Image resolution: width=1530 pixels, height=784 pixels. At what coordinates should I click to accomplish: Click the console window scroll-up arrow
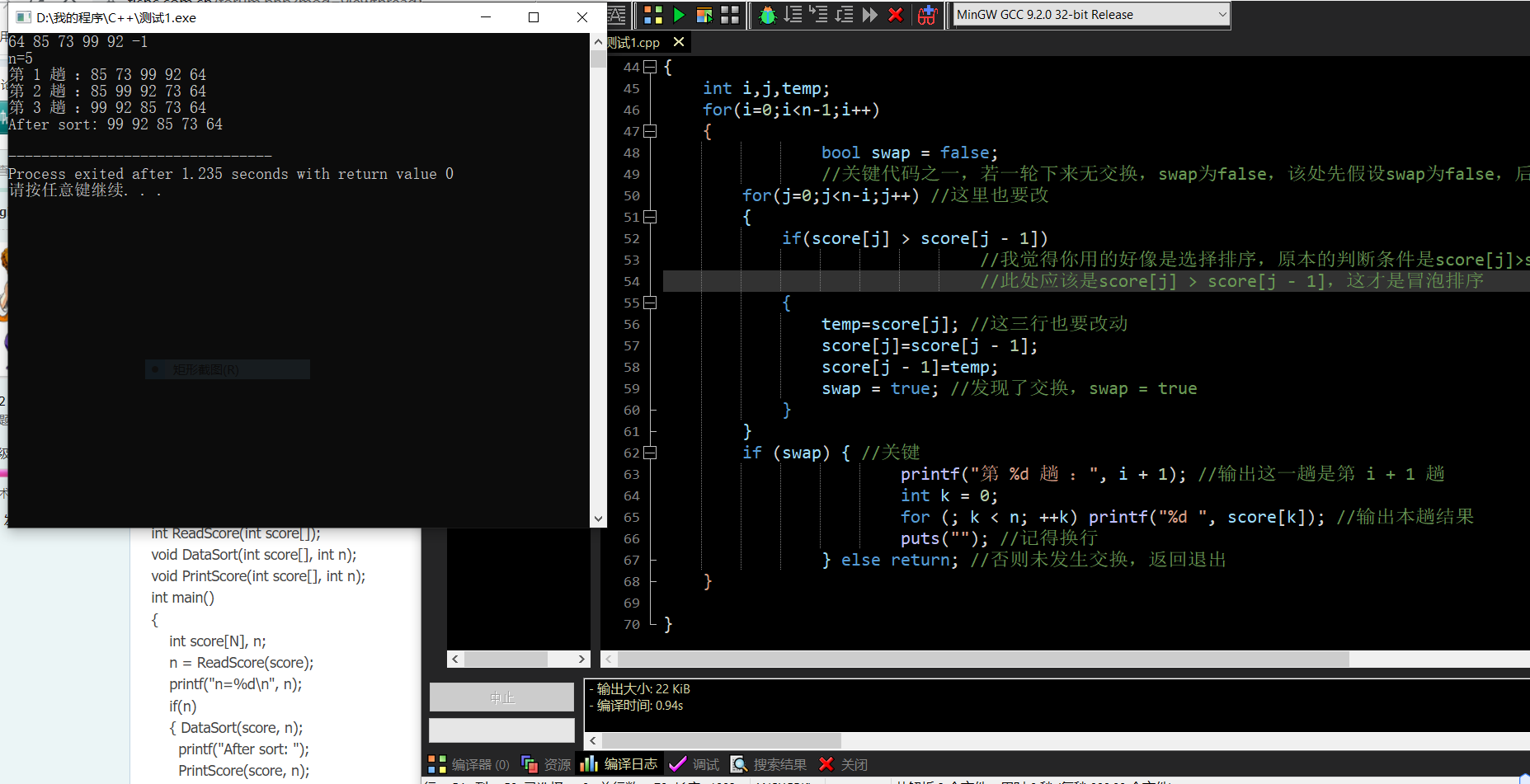click(598, 41)
